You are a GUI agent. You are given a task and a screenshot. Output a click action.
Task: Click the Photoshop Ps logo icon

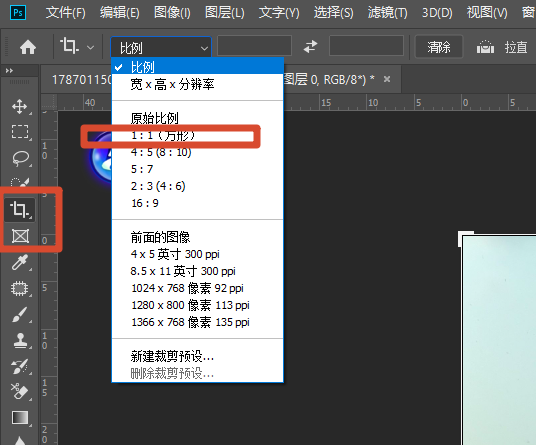tap(18, 13)
